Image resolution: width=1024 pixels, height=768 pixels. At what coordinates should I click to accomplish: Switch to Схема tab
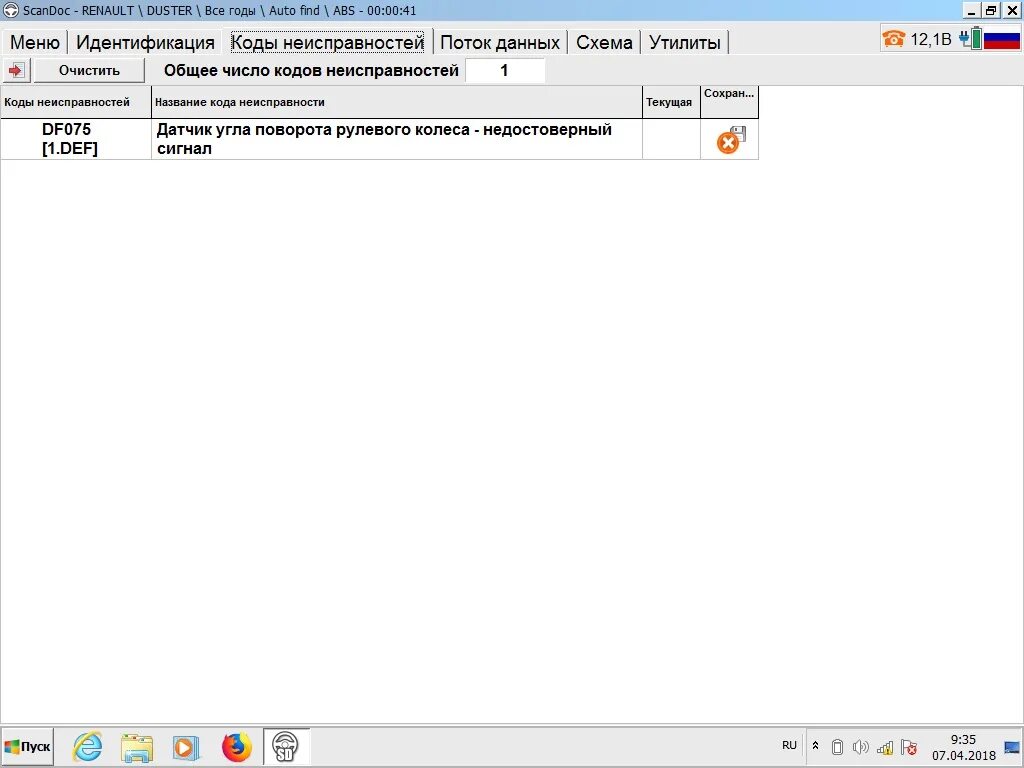[x=604, y=42]
